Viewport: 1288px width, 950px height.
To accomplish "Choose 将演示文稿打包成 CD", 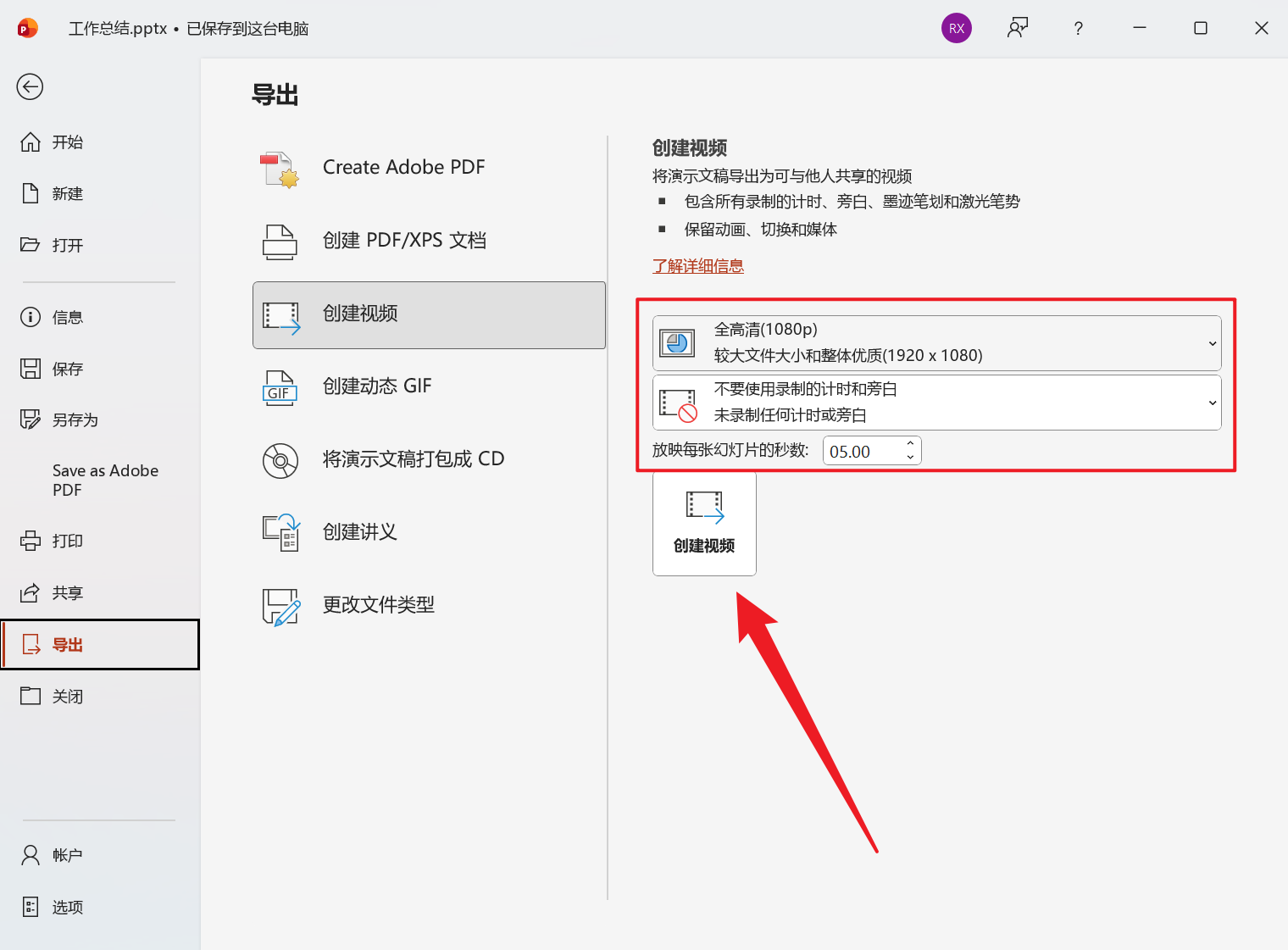I will (415, 458).
